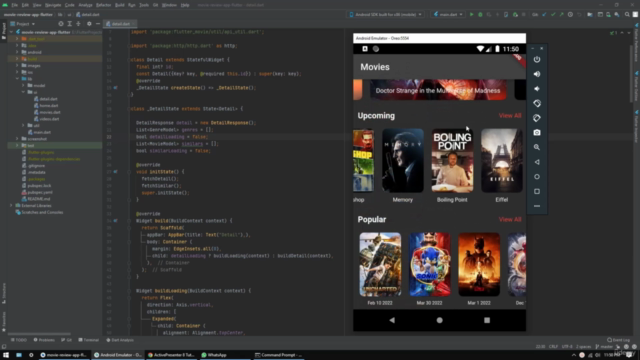
Task: Take an emulator screenshot with the camera icon
Action: [537, 133]
